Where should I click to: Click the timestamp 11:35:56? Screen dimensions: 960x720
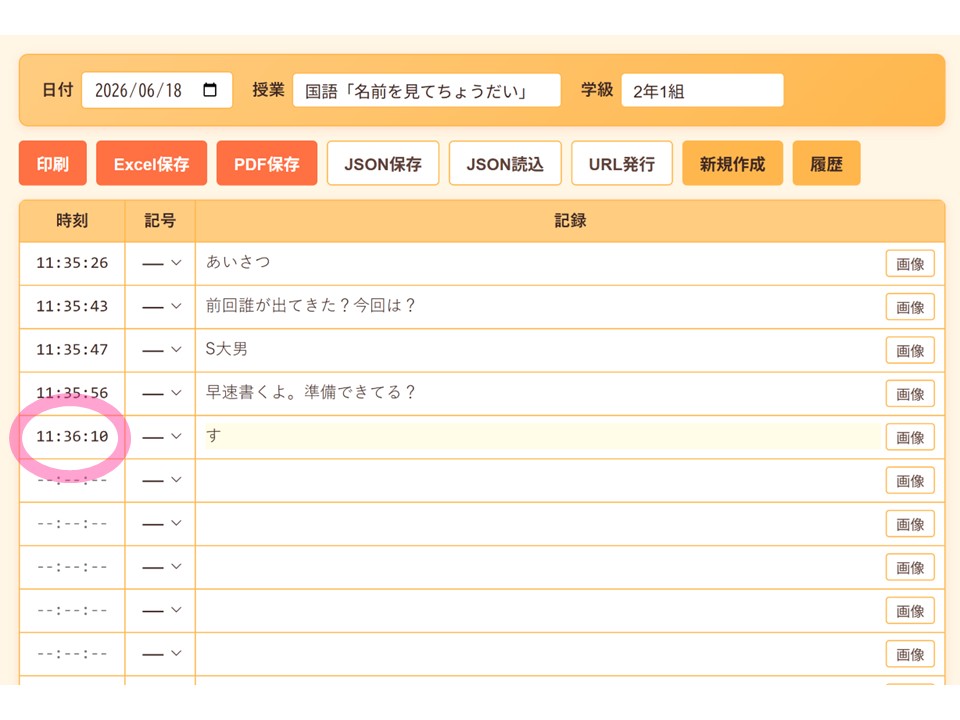tap(72, 393)
